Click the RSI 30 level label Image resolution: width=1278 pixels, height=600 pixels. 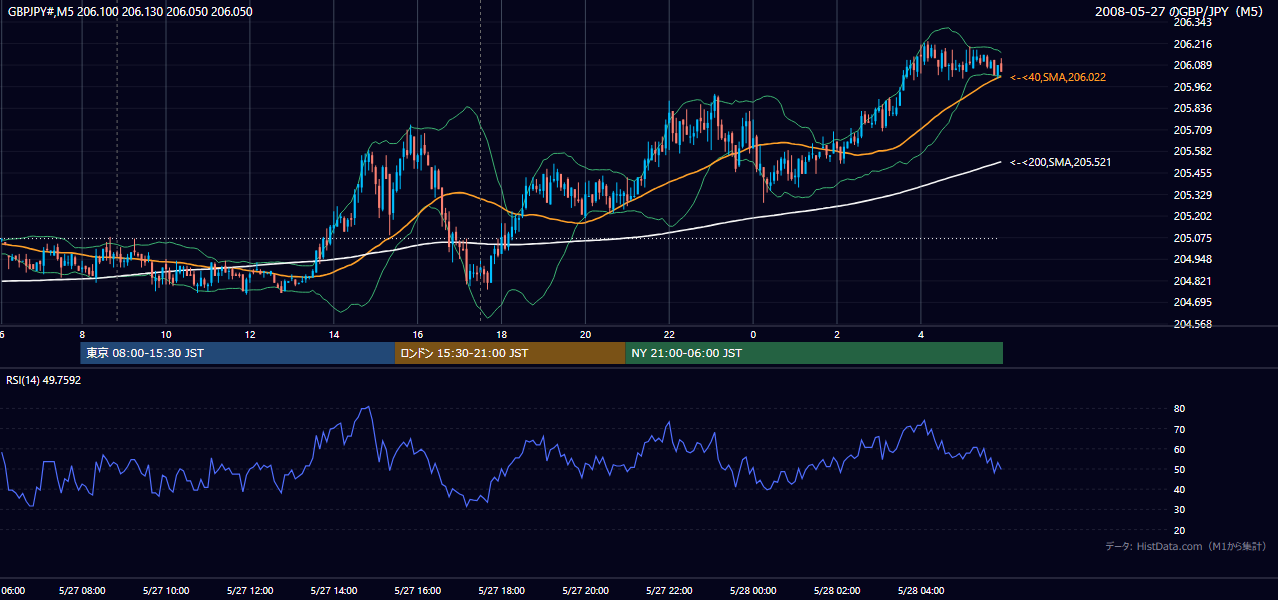1179,509
